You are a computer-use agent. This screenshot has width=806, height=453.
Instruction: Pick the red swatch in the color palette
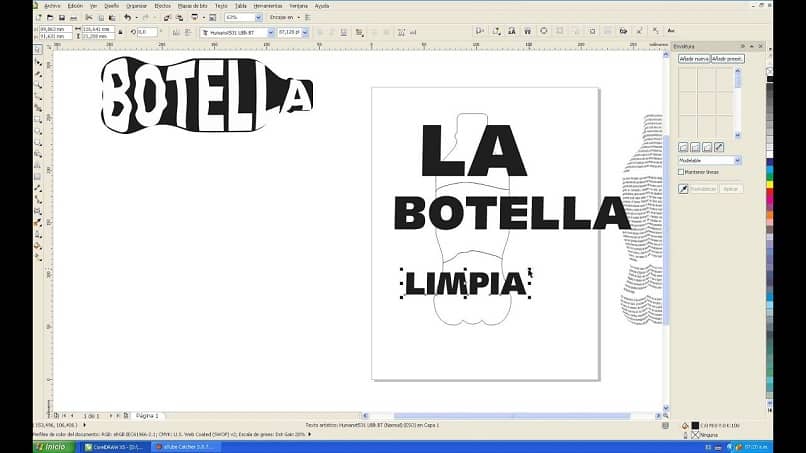(x=770, y=192)
